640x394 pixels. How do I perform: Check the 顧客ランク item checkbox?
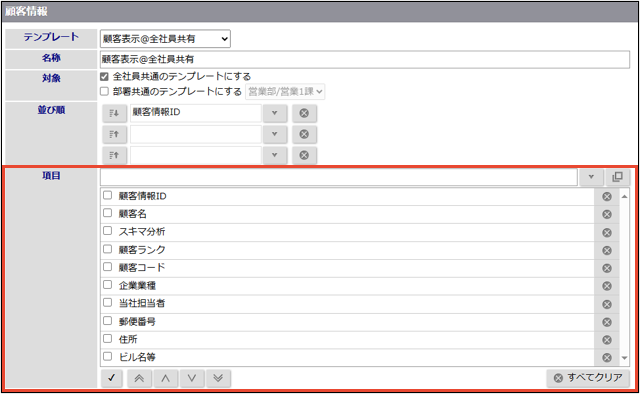pos(107,249)
